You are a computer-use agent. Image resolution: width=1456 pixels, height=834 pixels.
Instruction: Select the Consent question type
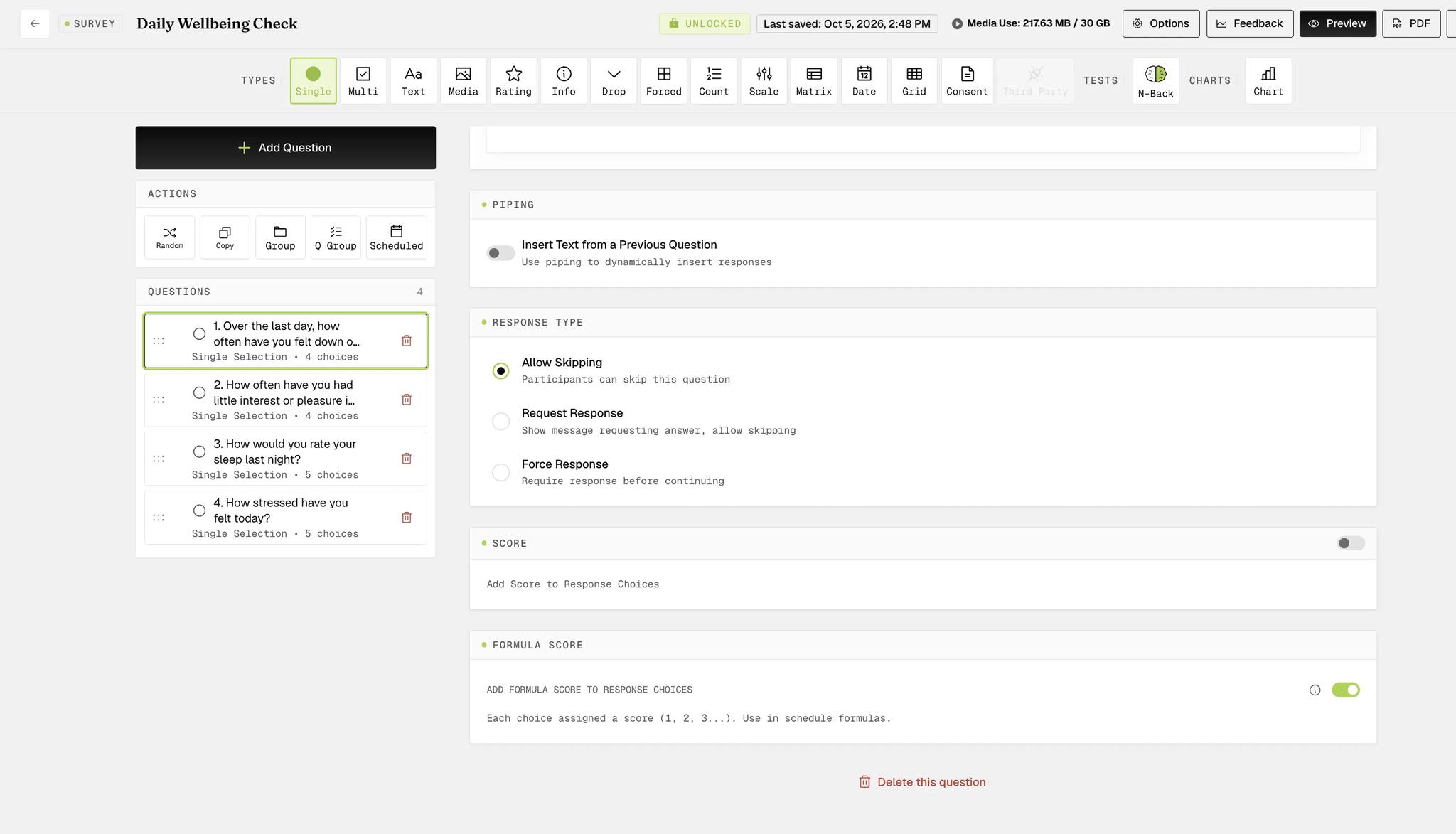[967, 81]
